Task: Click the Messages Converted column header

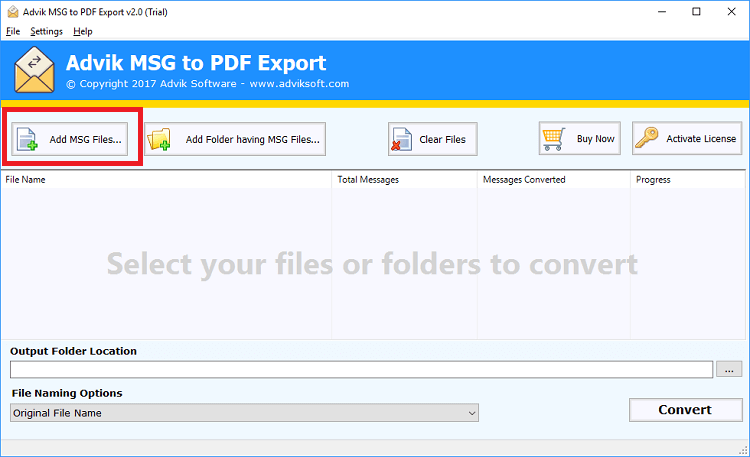Action: point(553,179)
